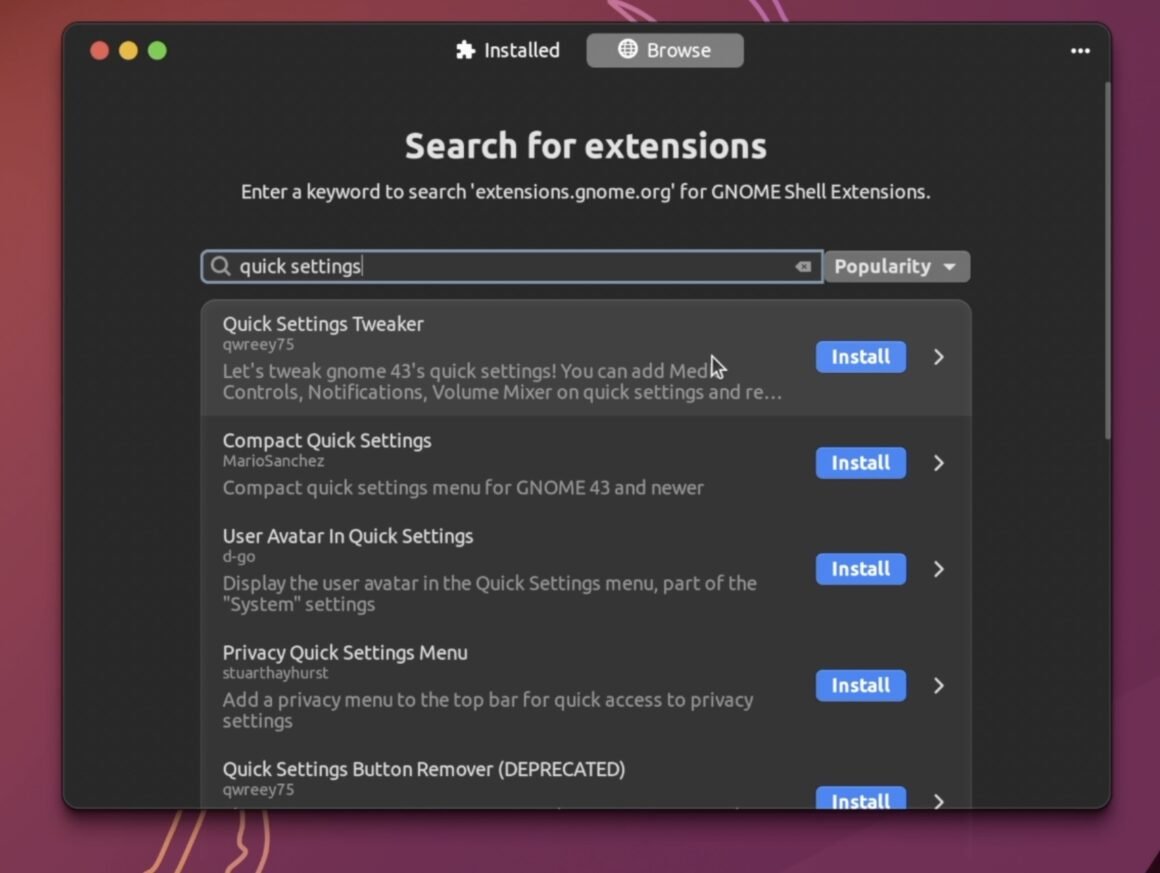Clear the search text using the backspace icon

(x=802, y=266)
